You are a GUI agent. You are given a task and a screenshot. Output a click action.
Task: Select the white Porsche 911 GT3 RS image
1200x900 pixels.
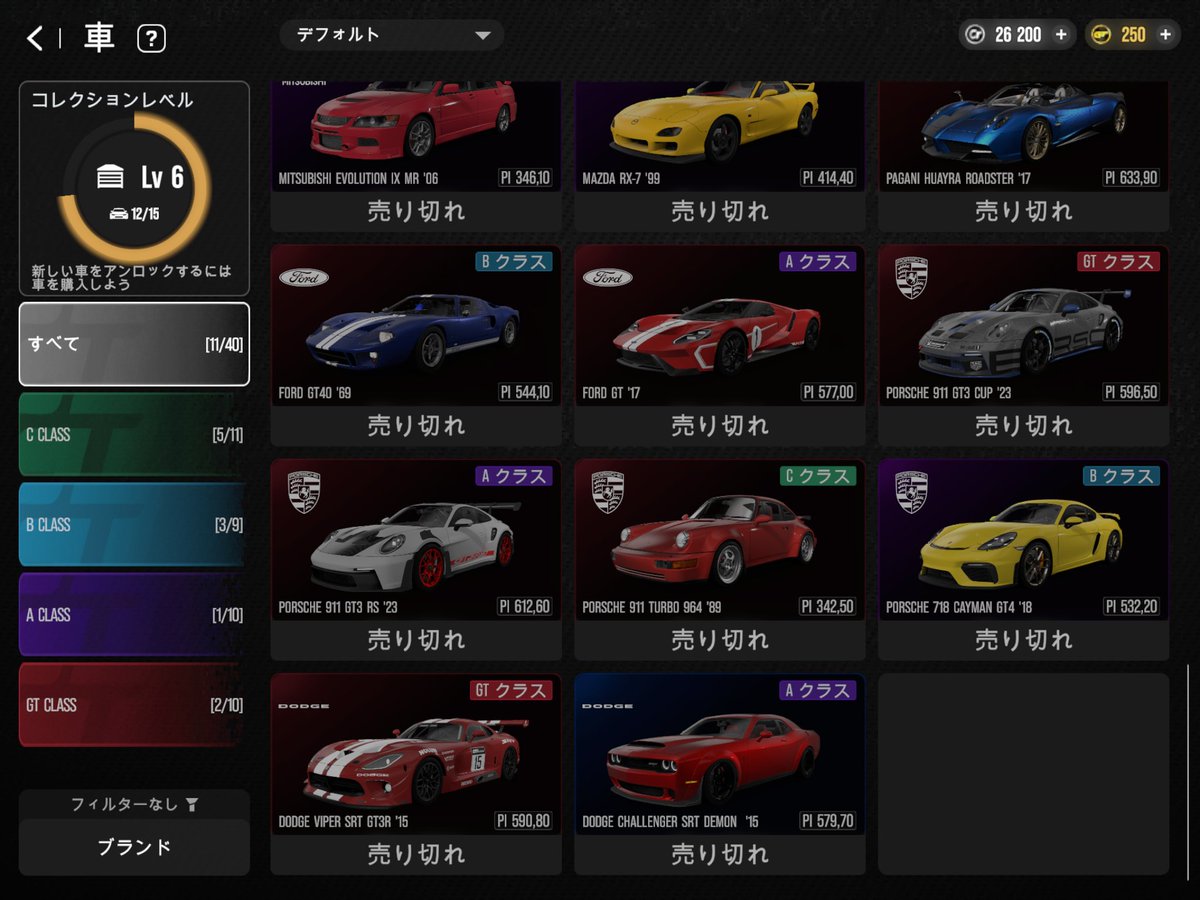point(416,545)
